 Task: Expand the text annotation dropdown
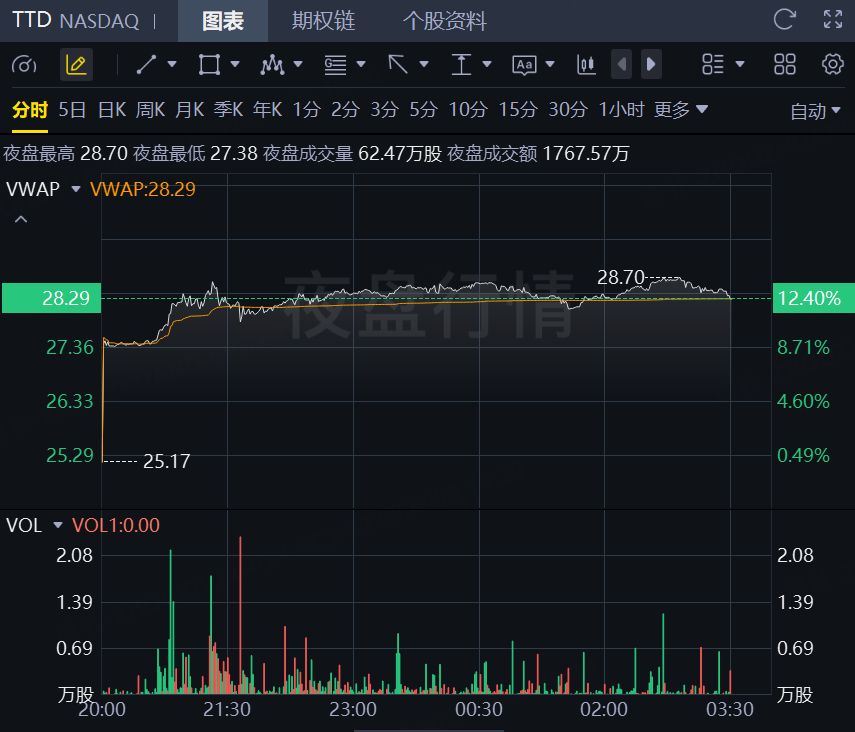(x=550, y=64)
